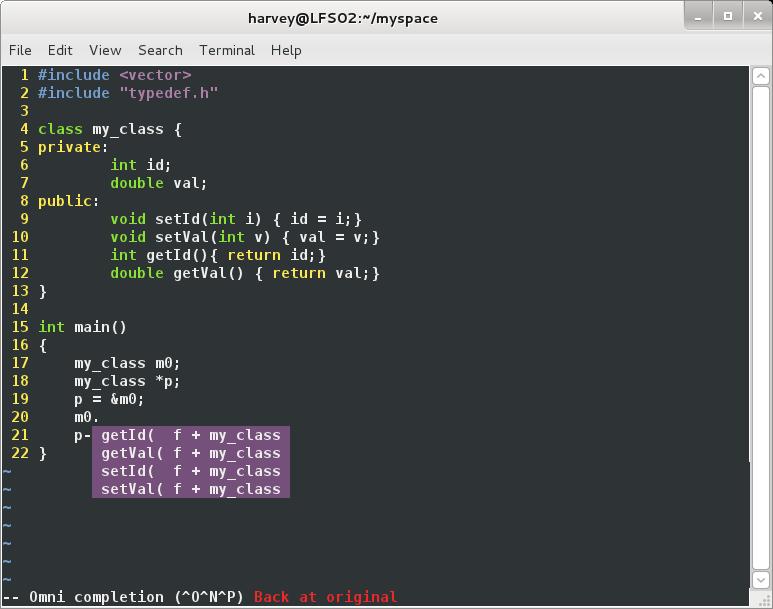Image resolution: width=773 pixels, height=609 pixels.
Task: Open the File menu
Action: tap(20, 50)
